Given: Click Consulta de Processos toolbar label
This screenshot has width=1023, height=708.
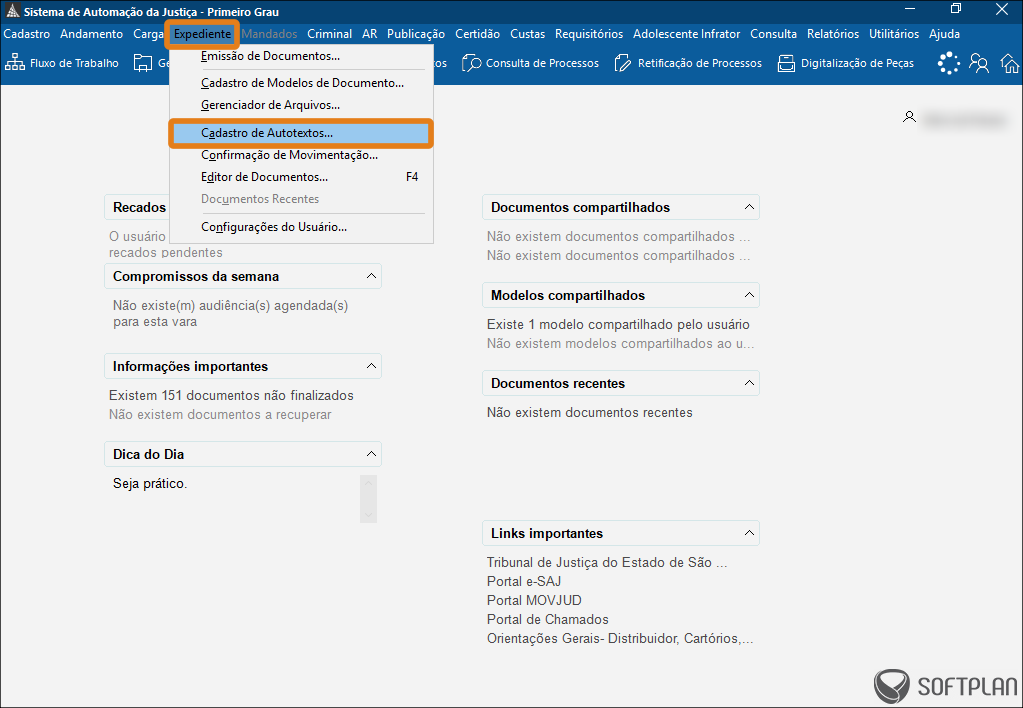Looking at the screenshot, I should click(x=542, y=63).
